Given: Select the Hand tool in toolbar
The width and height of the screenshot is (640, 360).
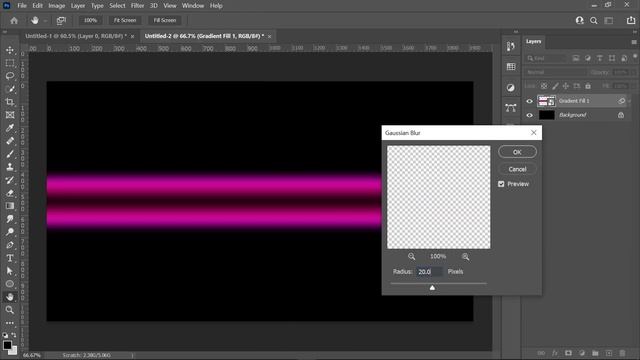Looking at the screenshot, I should pyautogui.click(x=10, y=297).
